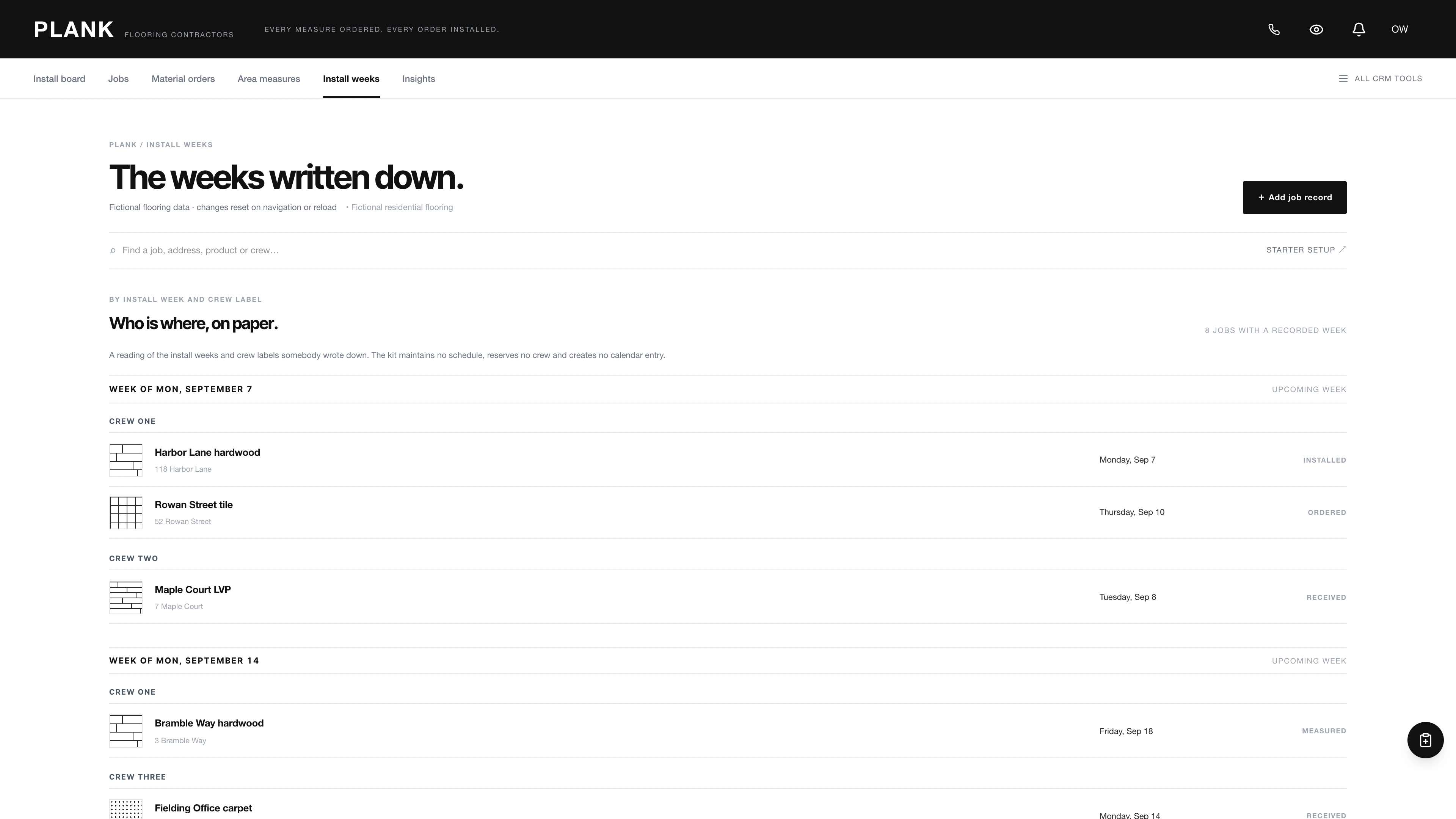This screenshot has width=1456, height=819.
Task: Open the Jobs tab
Action: [118, 78]
